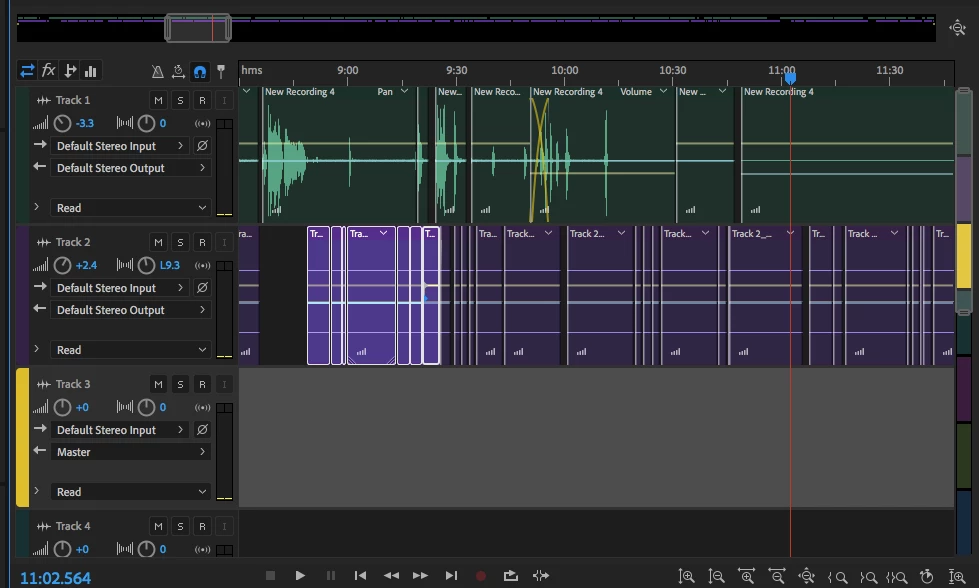The image size is (979, 588).
Task: Arm Track 1 for recording
Action: (202, 100)
